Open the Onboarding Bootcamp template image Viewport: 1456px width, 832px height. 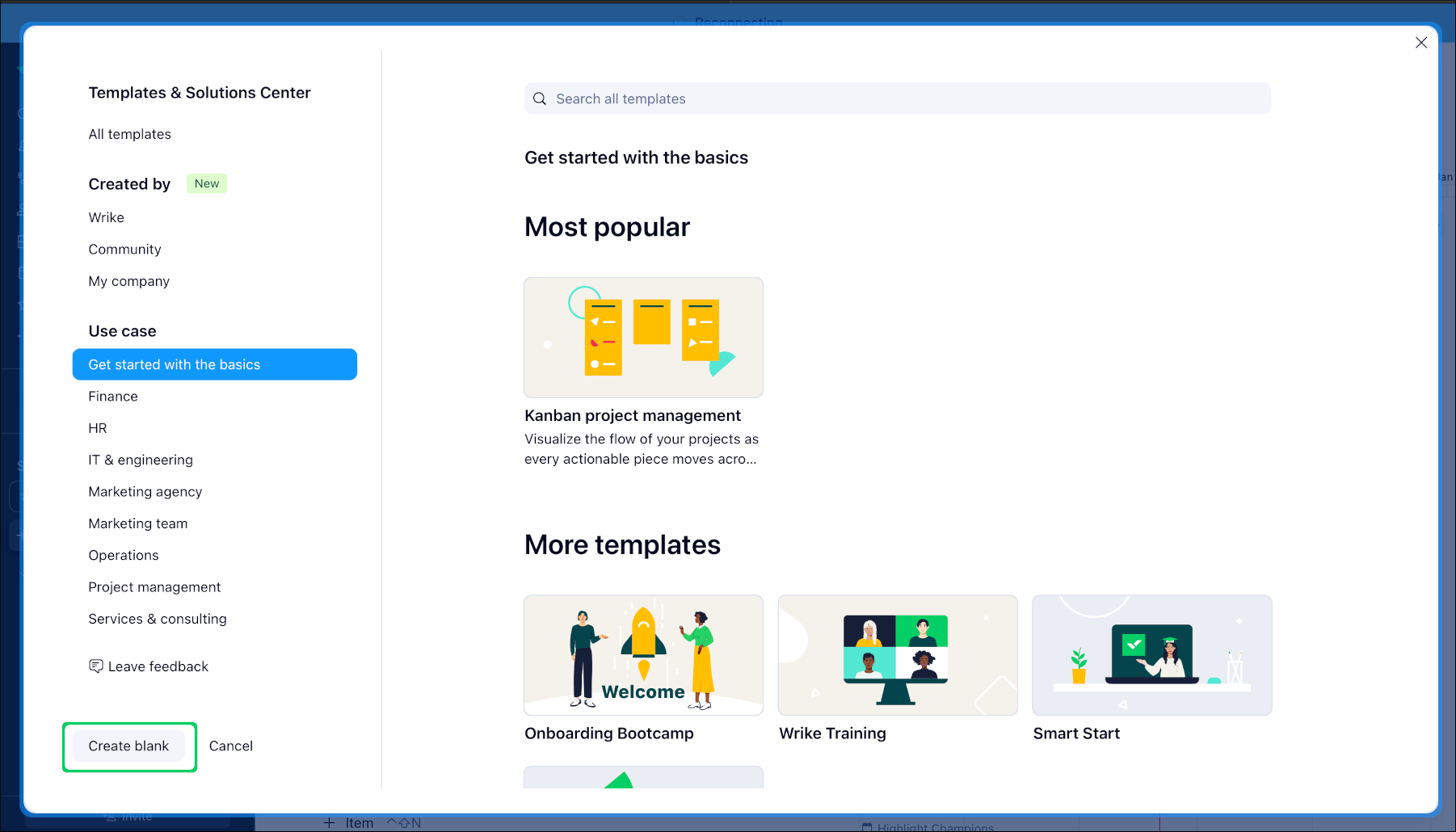point(643,655)
